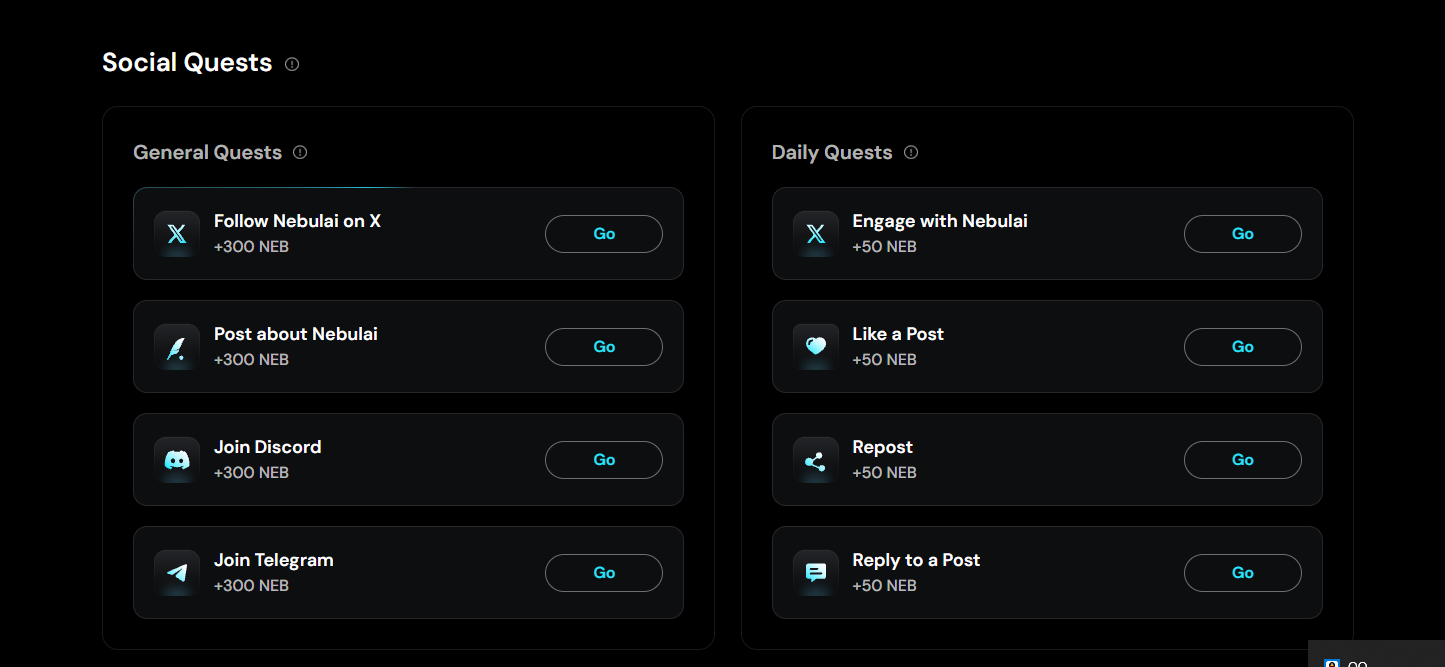Click the info icon next to General Quests
Image resolution: width=1445 pixels, height=667 pixels.
[300, 153]
